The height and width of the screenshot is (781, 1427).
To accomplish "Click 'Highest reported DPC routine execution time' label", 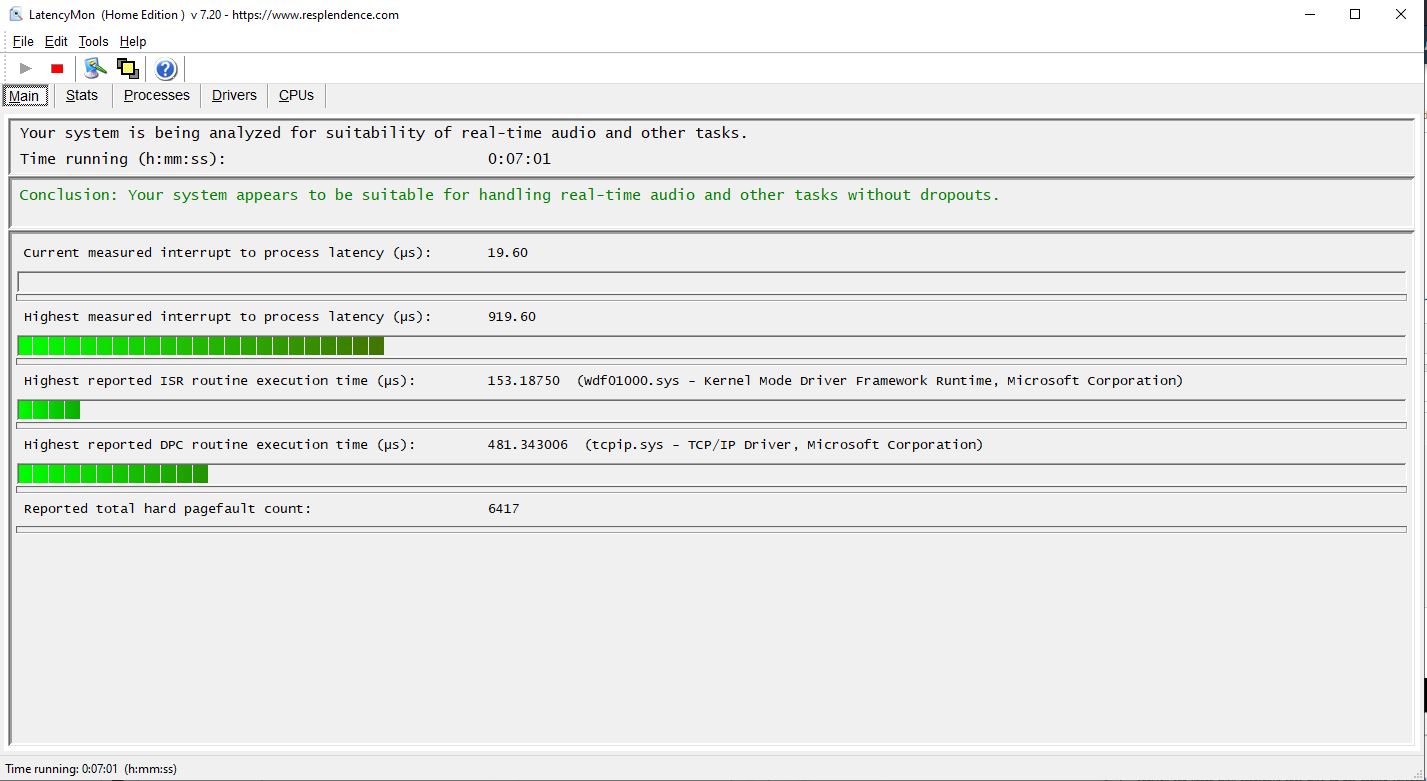I will 219,445.
